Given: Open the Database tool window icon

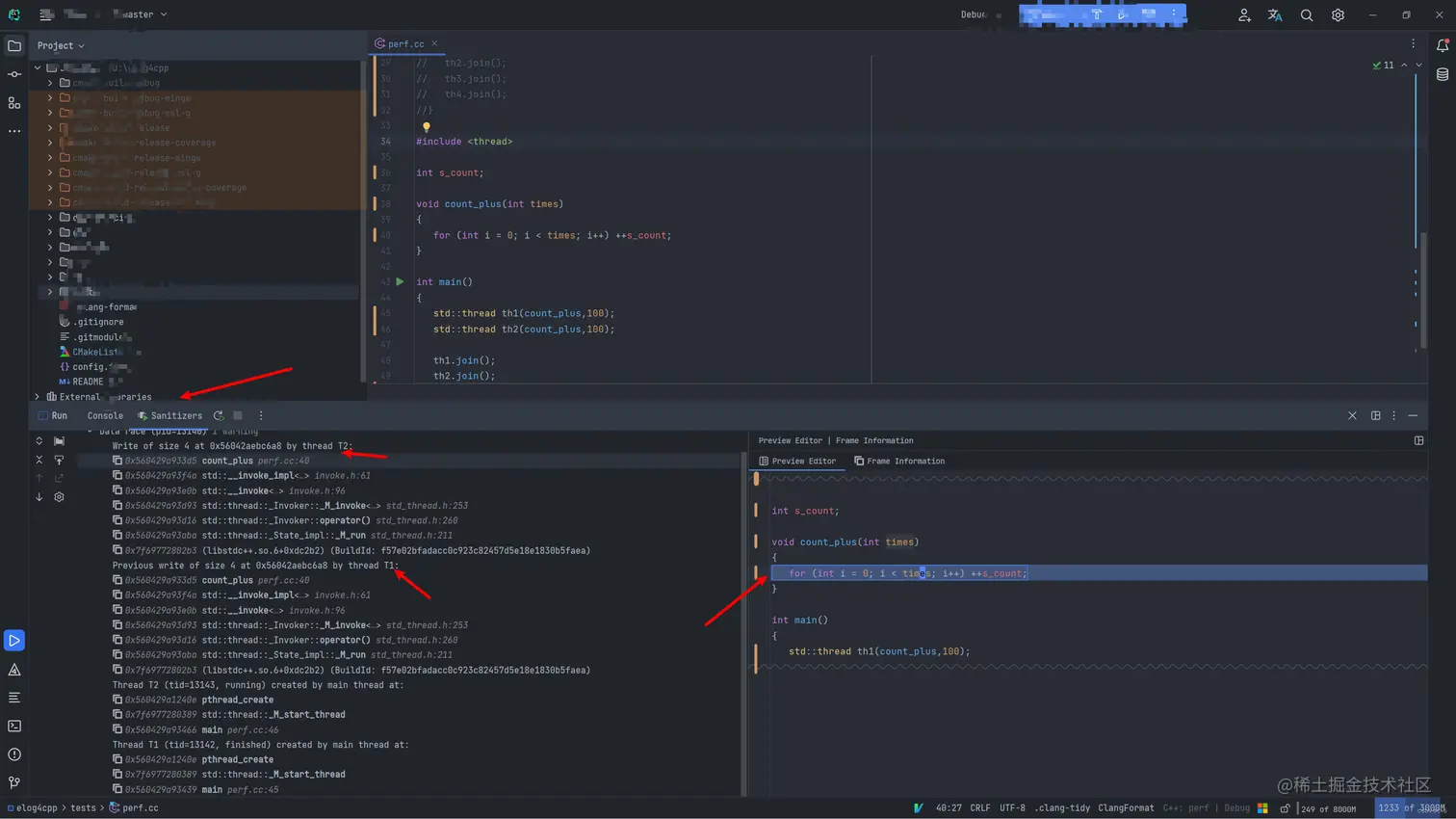Looking at the screenshot, I should pyautogui.click(x=1443, y=74).
